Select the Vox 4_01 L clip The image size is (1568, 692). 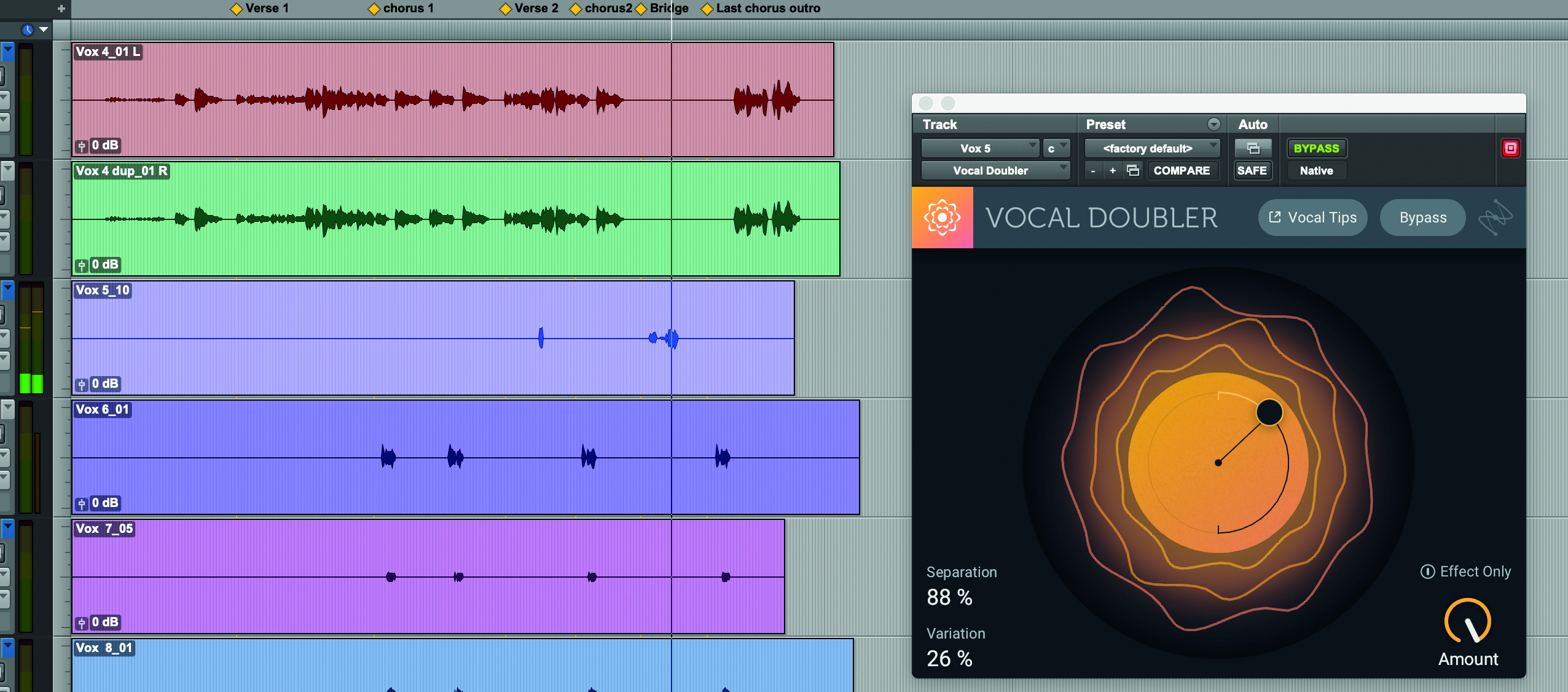(x=453, y=99)
